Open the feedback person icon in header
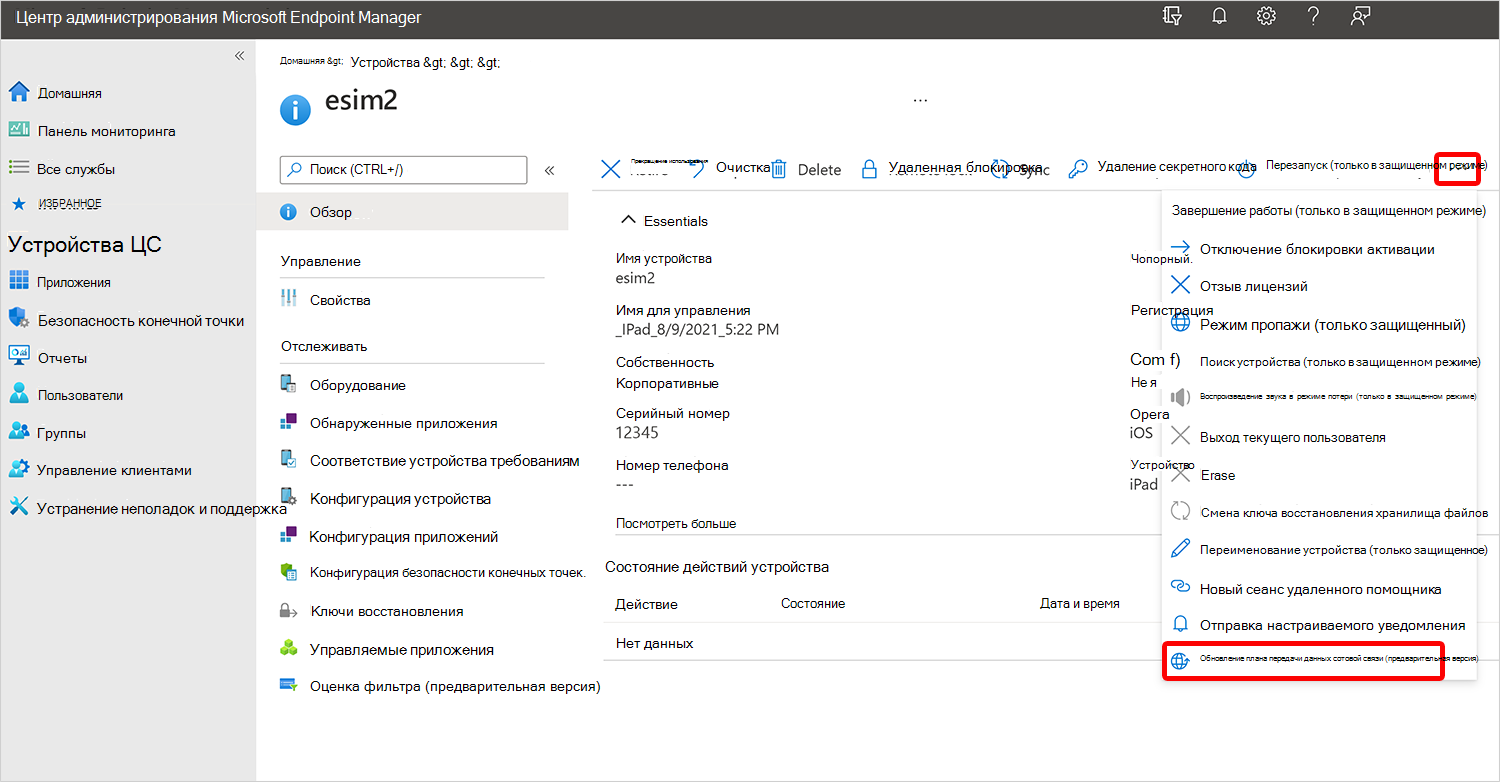The image size is (1500, 782). click(x=1360, y=16)
